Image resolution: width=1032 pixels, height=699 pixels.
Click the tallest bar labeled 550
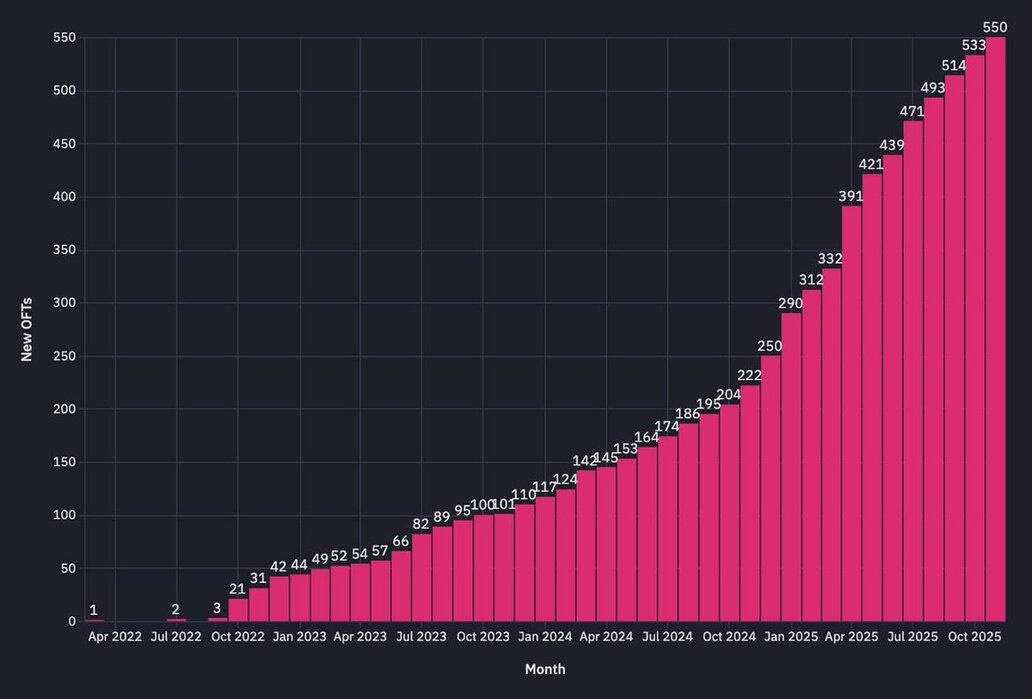995,330
